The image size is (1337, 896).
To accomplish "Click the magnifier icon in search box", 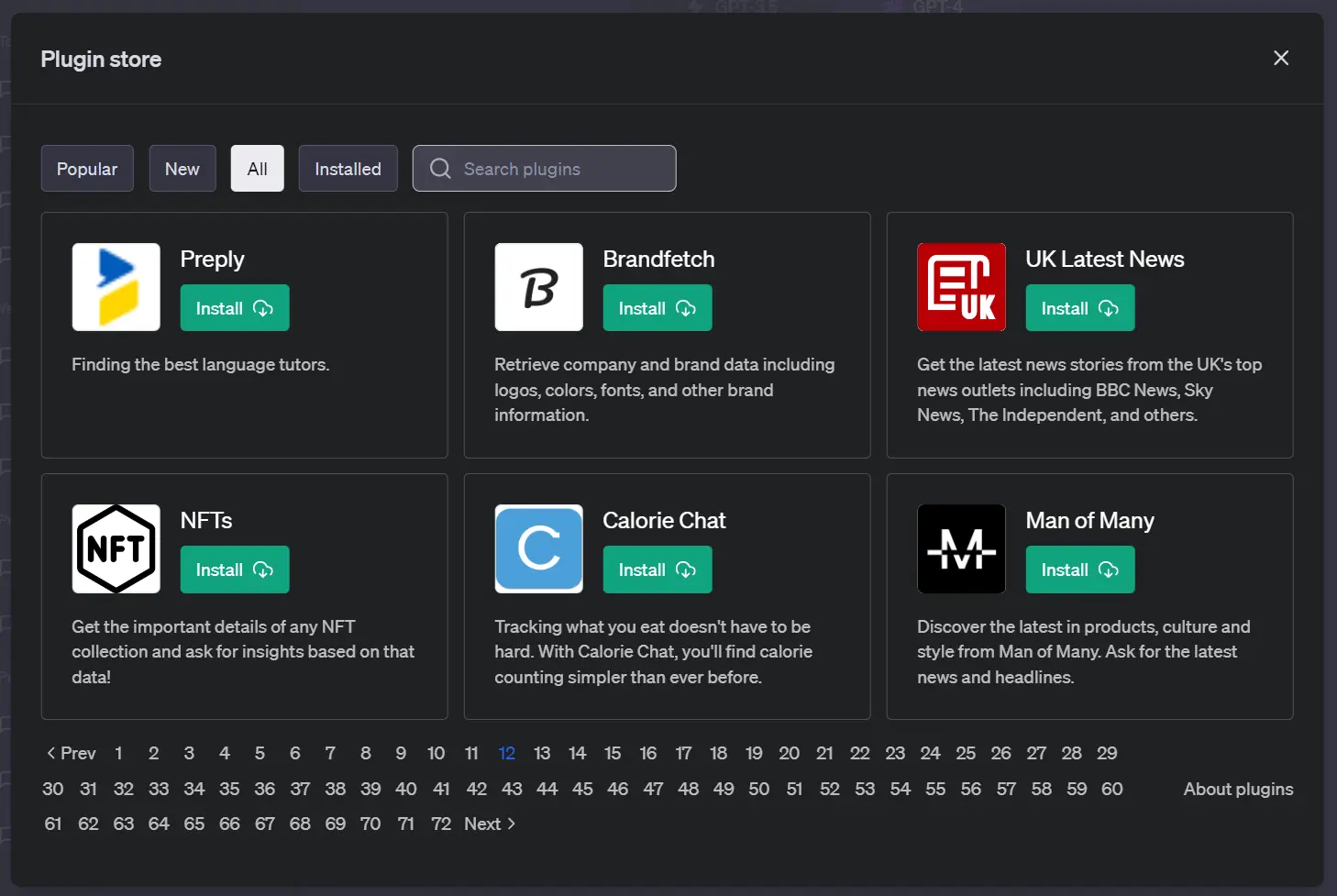I will click(440, 169).
